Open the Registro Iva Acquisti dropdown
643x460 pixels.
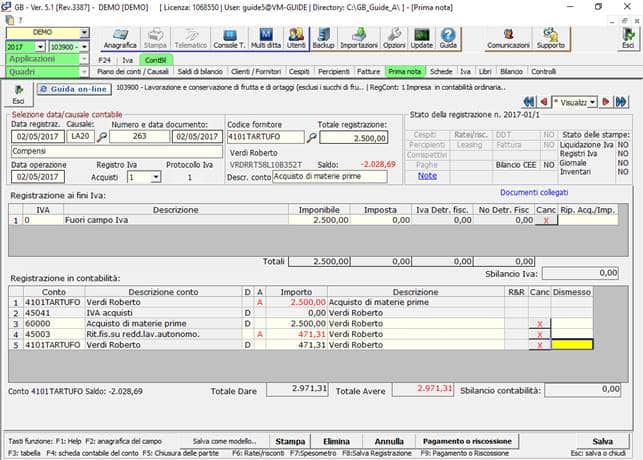[x=156, y=177]
